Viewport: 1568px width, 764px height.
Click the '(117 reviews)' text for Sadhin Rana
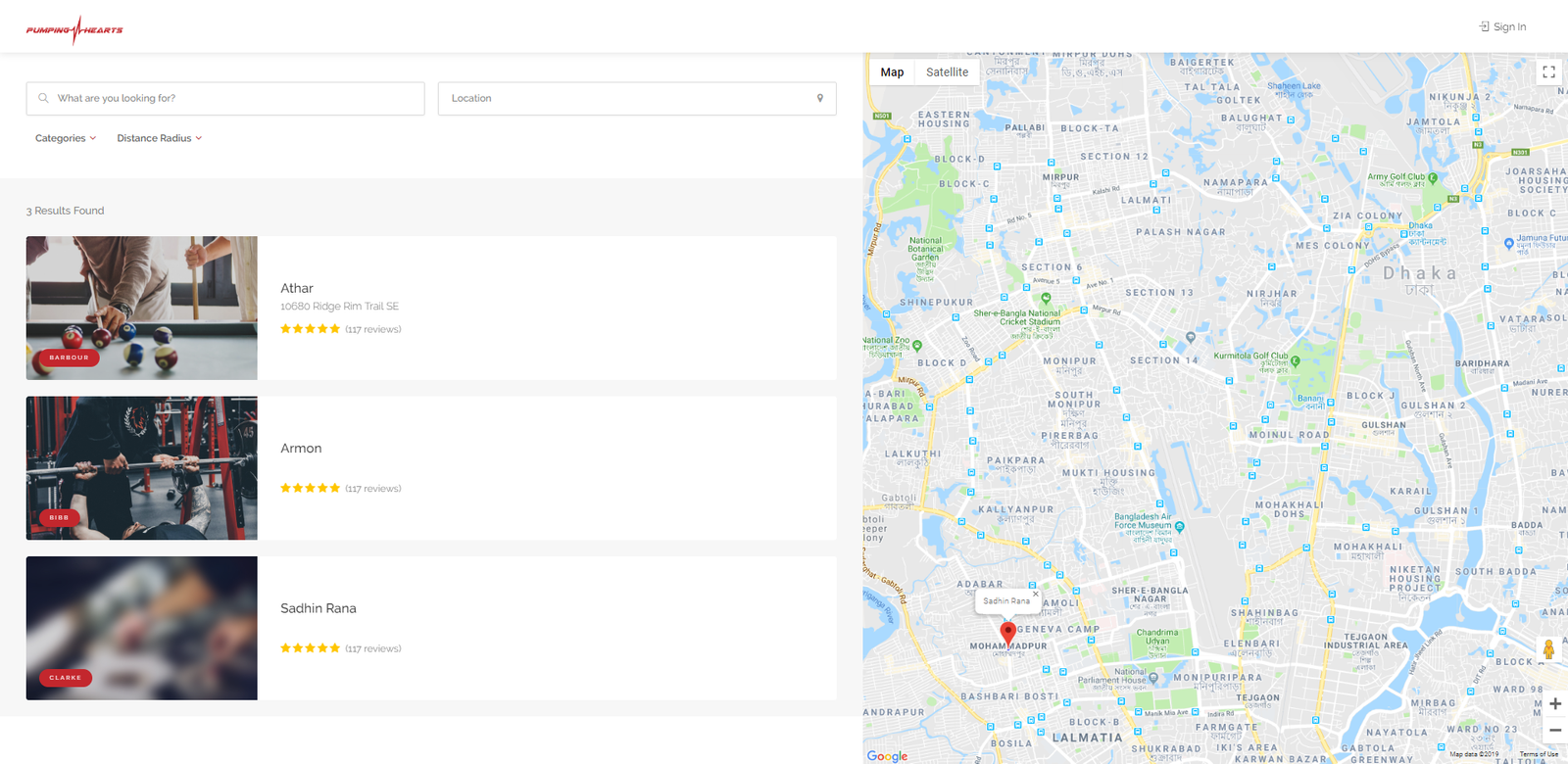click(x=373, y=648)
